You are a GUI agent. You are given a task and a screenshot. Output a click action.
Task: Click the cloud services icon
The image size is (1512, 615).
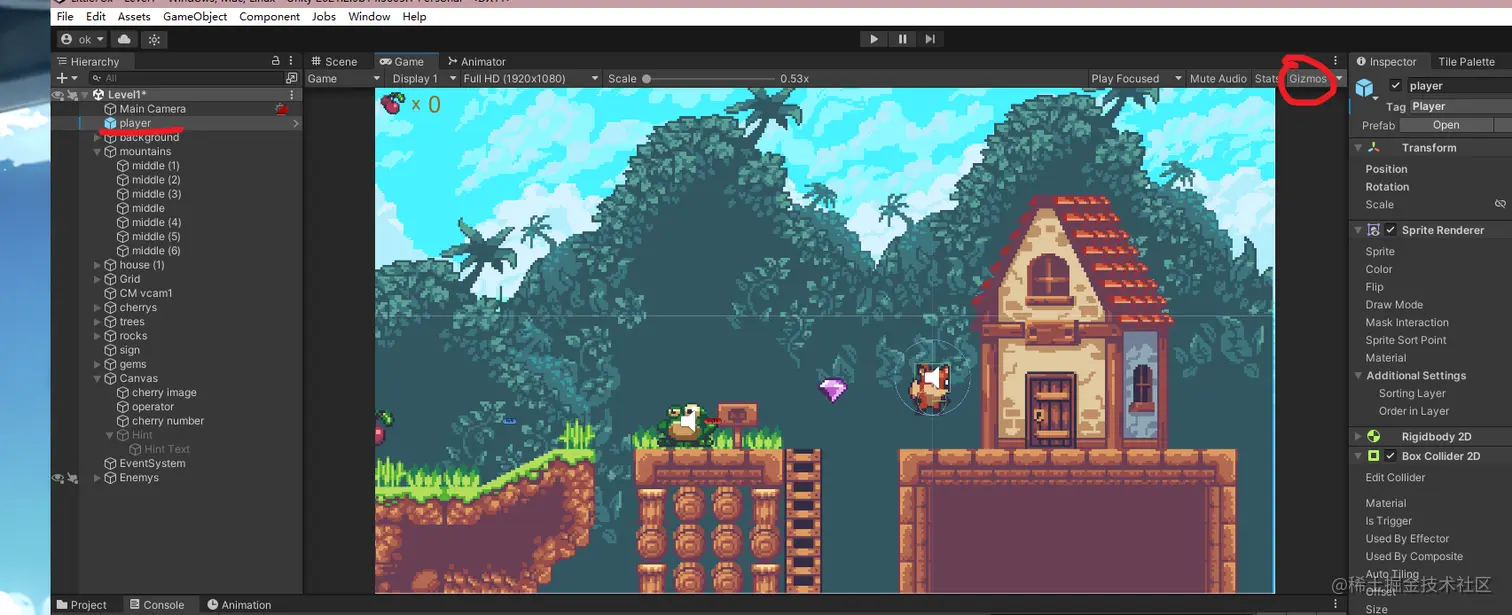coord(124,39)
